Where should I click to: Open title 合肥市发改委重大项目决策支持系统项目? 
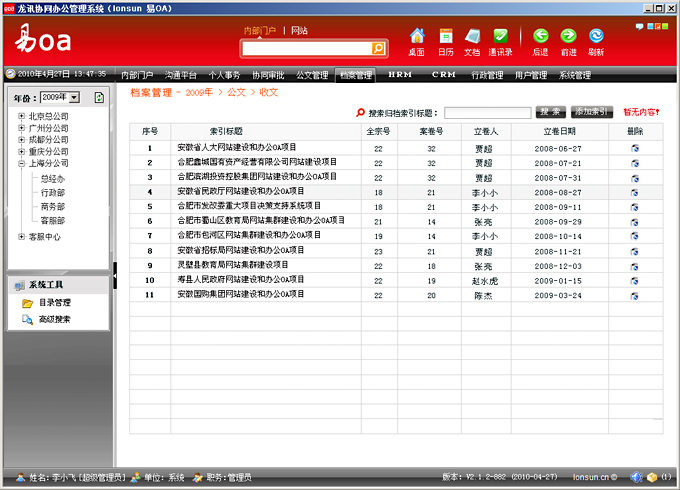pyautogui.click(x=249, y=206)
